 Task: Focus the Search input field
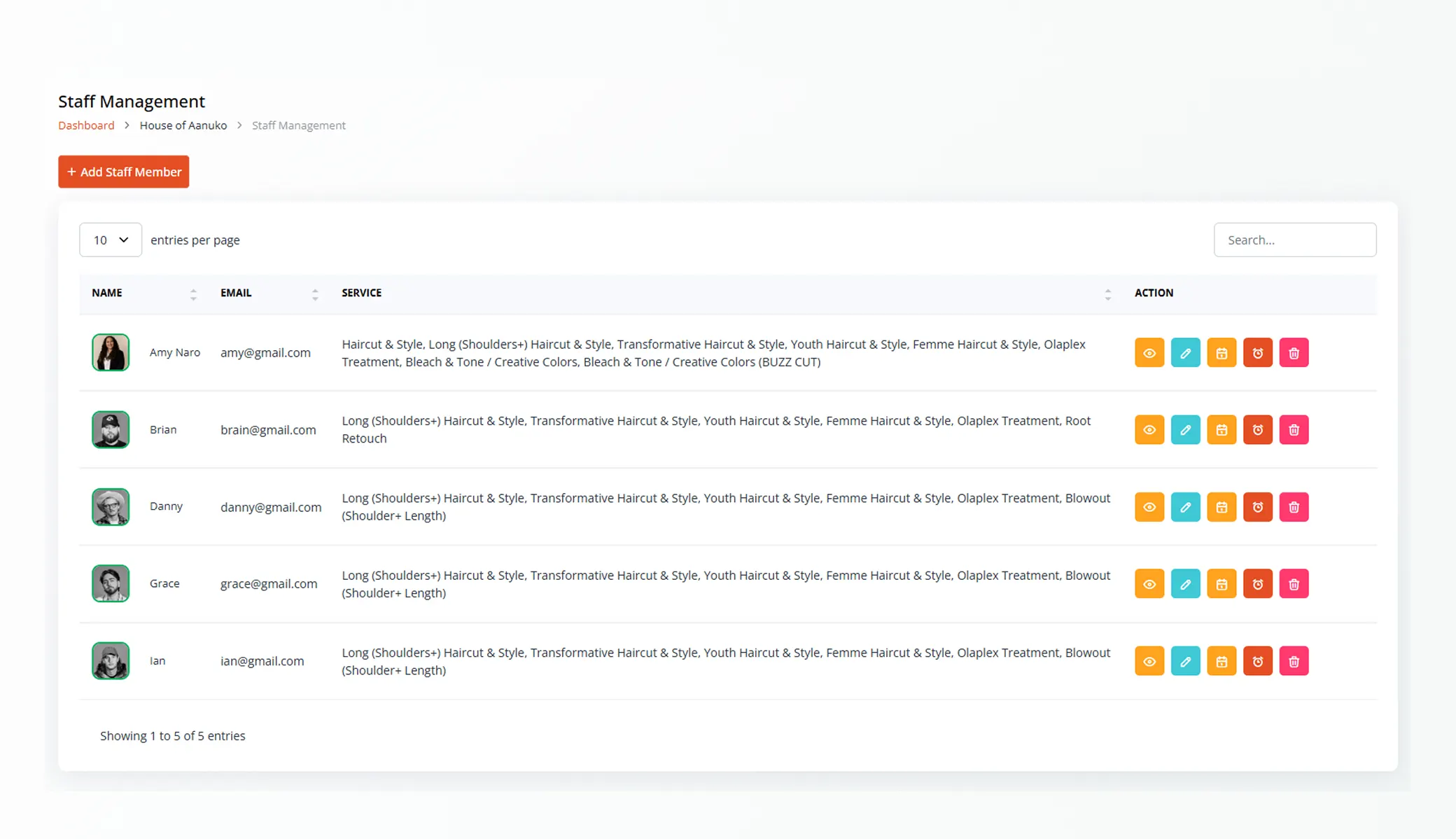[1294, 240]
